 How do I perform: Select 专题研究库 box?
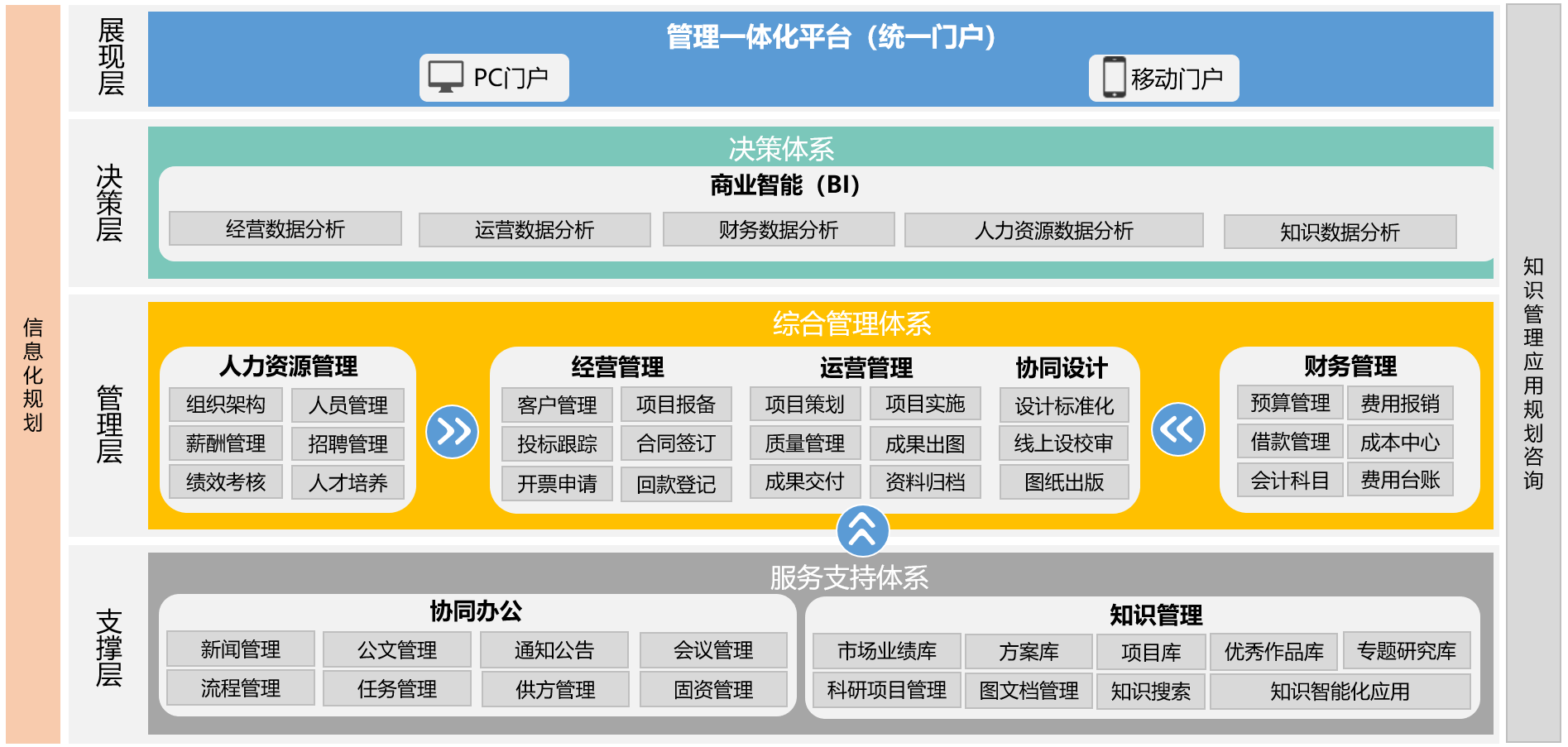1407,651
